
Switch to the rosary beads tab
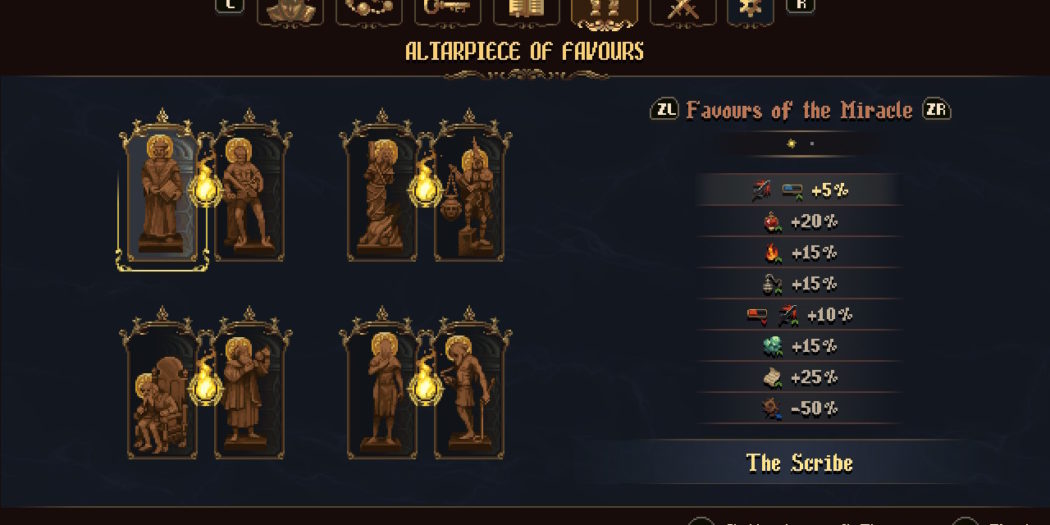pyautogui.click(x=369, y=11)
